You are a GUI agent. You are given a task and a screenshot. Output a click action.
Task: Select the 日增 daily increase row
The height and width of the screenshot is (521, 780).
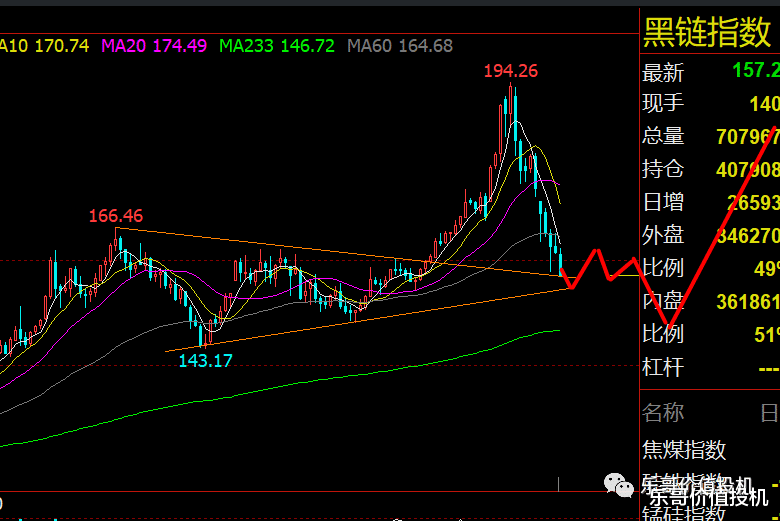(710, 202)
